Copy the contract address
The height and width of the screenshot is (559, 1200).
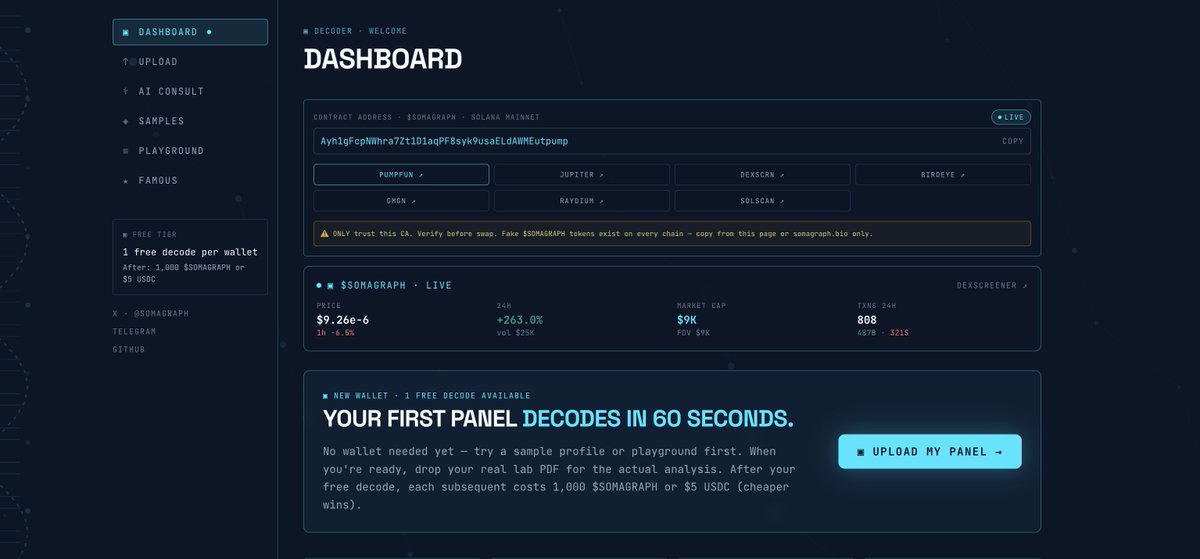[1013, 141]
